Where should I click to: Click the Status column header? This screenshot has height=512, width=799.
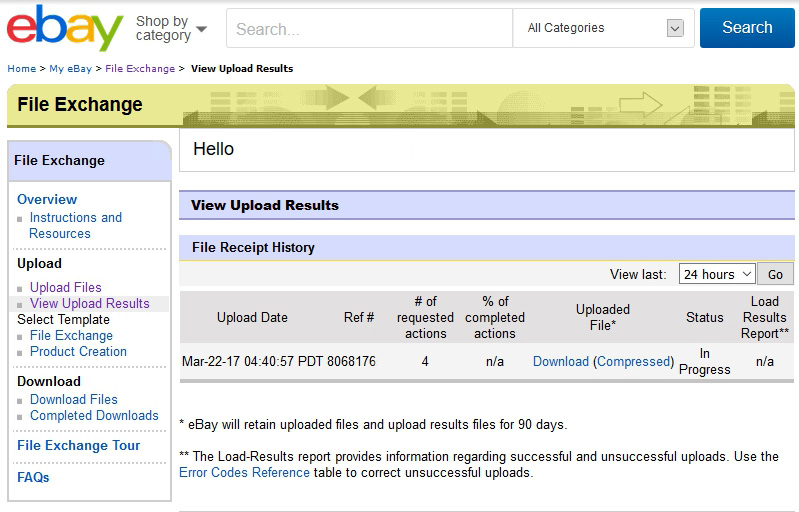pyautogui.click(x=705, y=317)
